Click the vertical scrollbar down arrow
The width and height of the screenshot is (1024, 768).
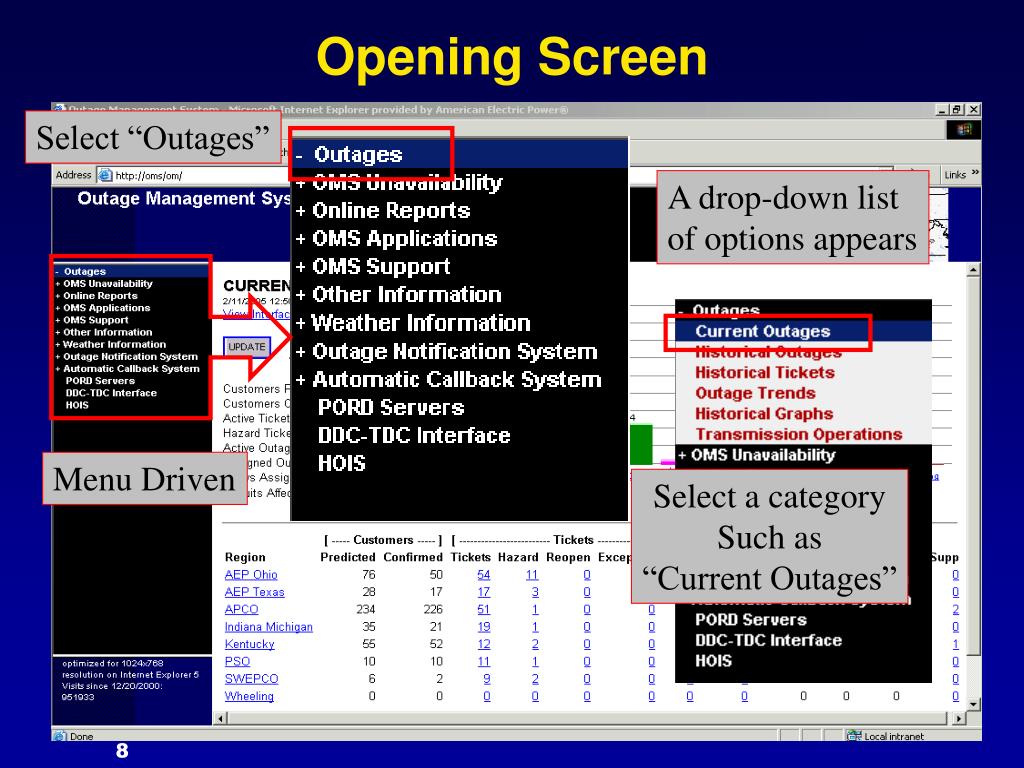[973, 705]
